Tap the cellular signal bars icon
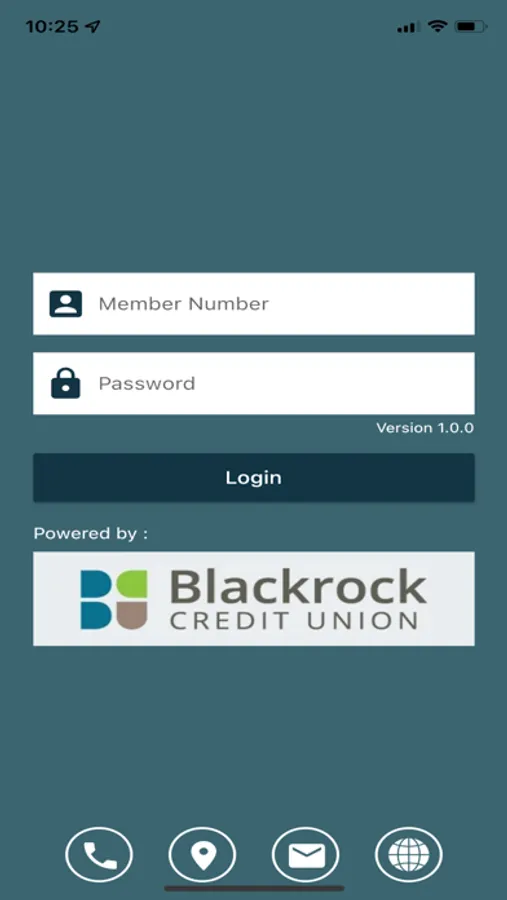 (x=408, y=27)
